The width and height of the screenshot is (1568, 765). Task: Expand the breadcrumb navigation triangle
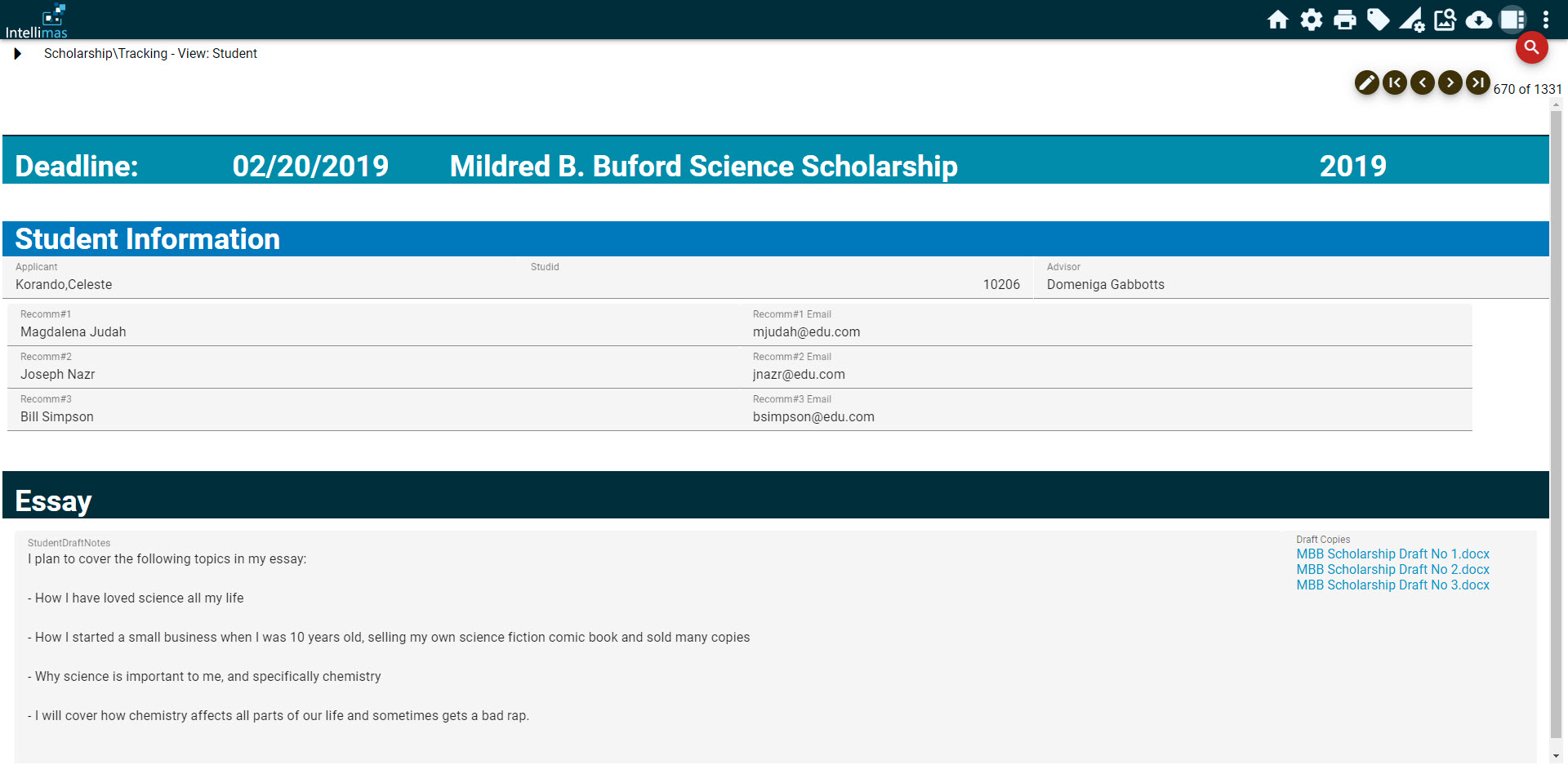click(x=18, y=54)
